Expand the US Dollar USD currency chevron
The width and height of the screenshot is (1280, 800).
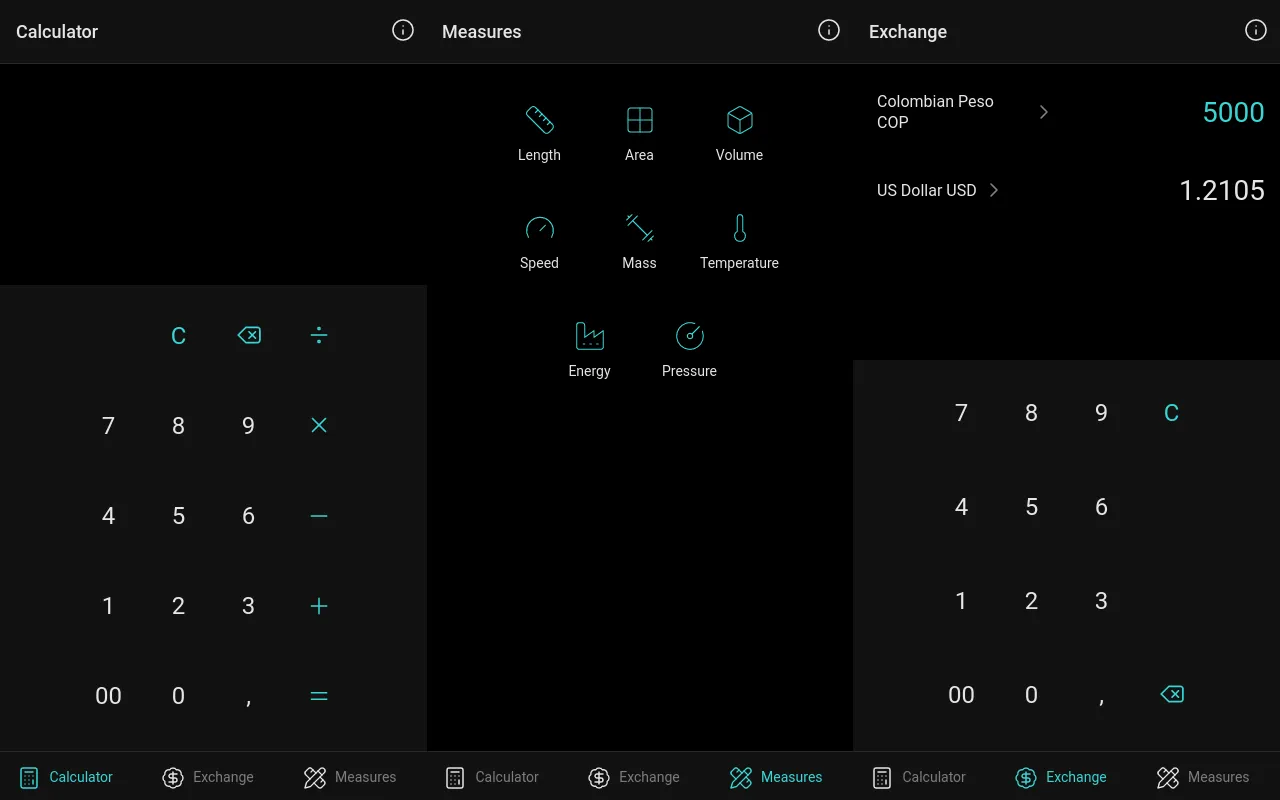click(x=994, y=190)
